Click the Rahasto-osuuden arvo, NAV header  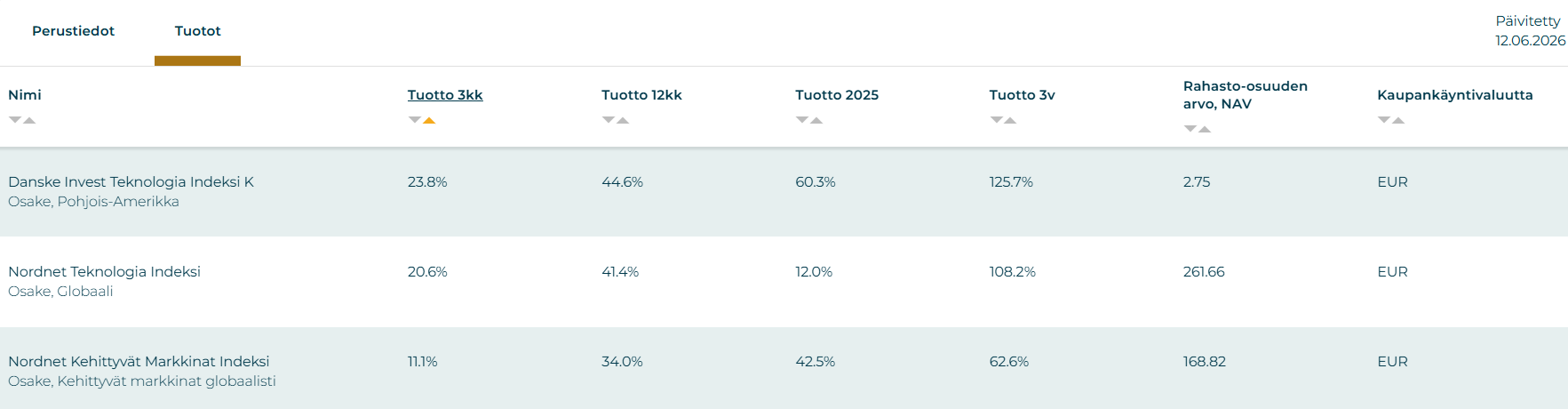pos(1245,95)
